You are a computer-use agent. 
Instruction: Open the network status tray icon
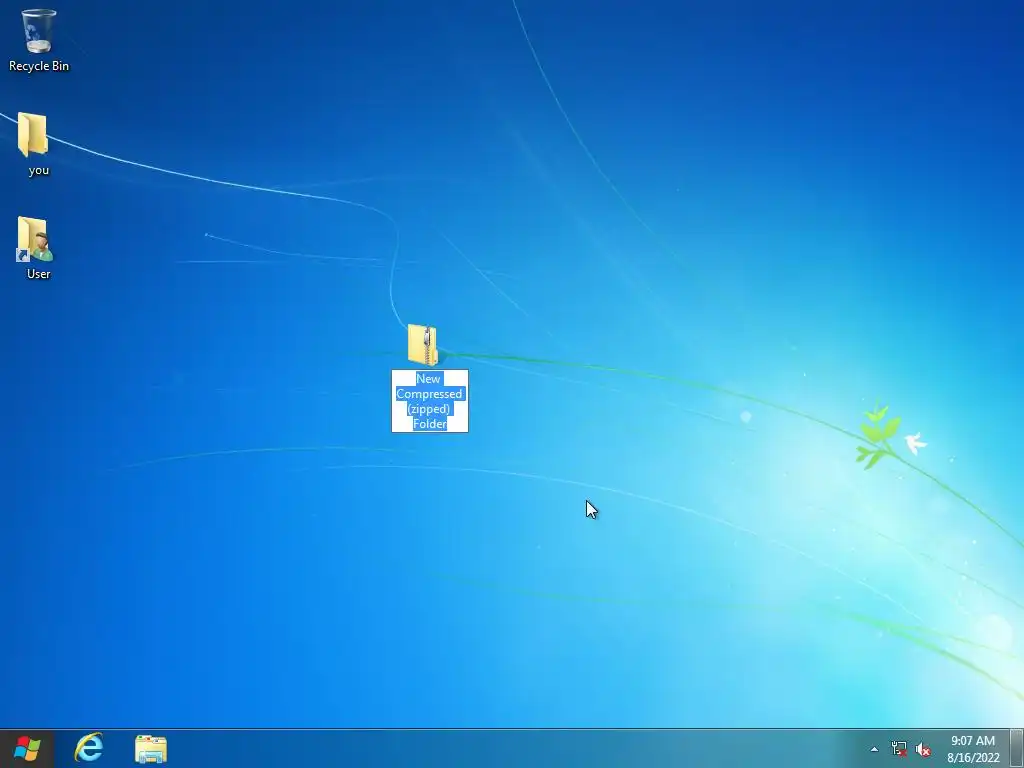coord(899,749)
